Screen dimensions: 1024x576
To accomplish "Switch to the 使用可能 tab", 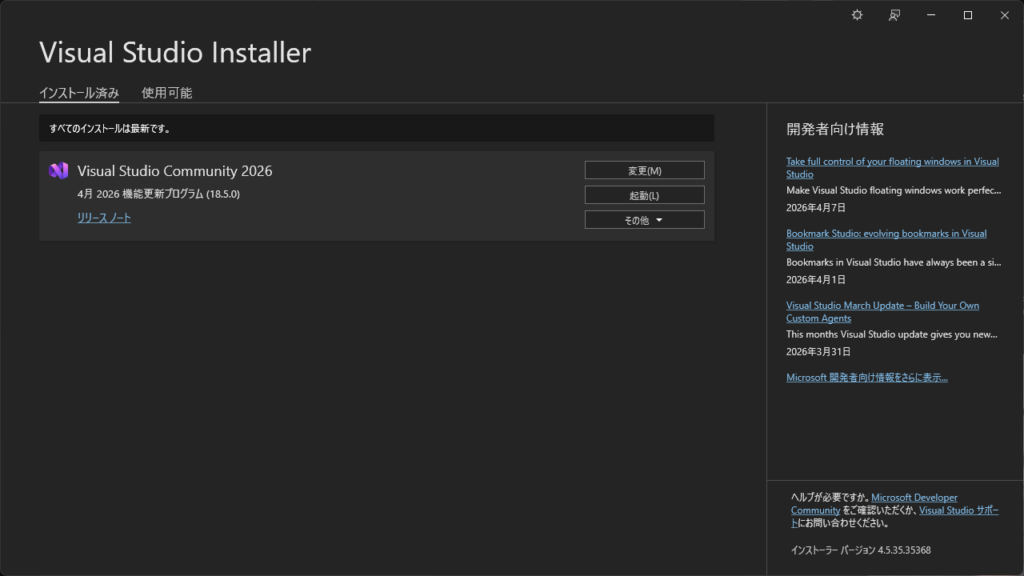I will click(x=167, y=93).
